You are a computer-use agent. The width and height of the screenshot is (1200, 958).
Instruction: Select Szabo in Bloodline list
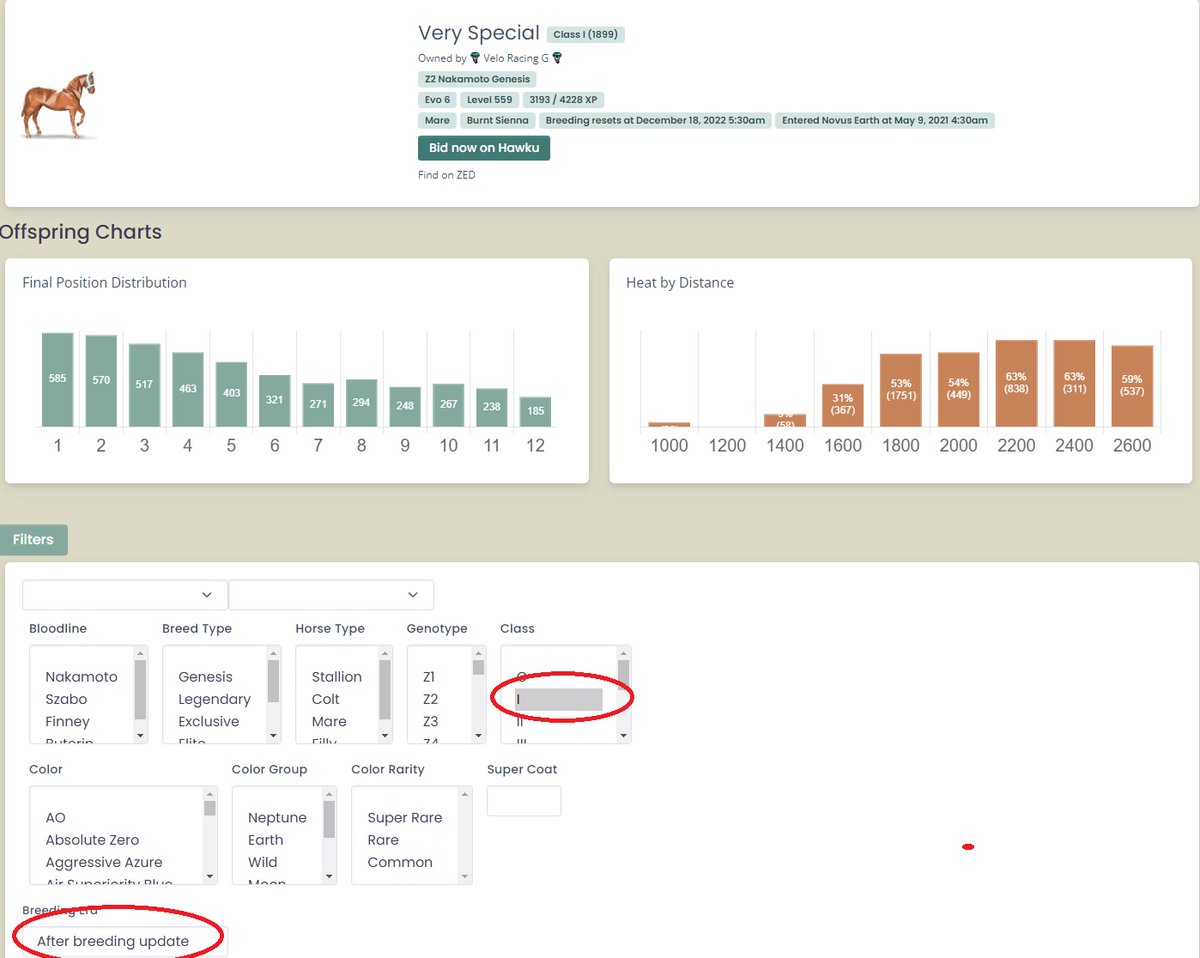pyautogui.click(x=66, y=699)
